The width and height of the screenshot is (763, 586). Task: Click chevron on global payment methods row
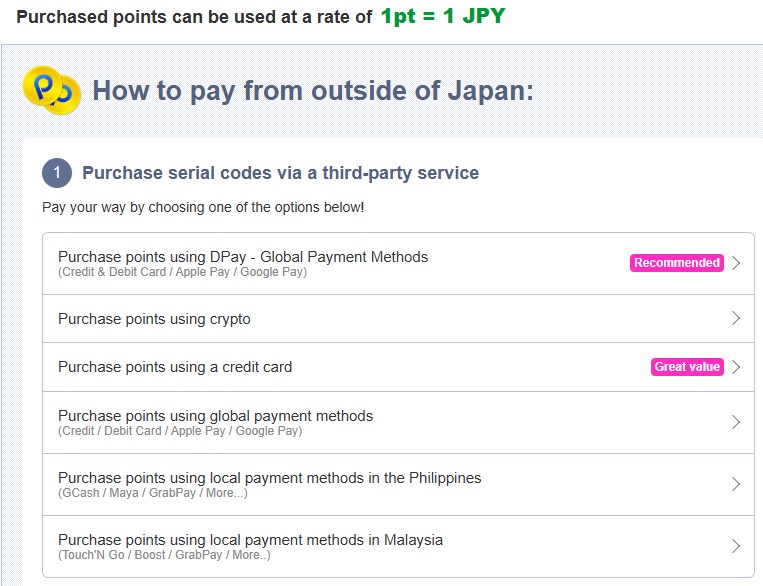click(736, 422)
